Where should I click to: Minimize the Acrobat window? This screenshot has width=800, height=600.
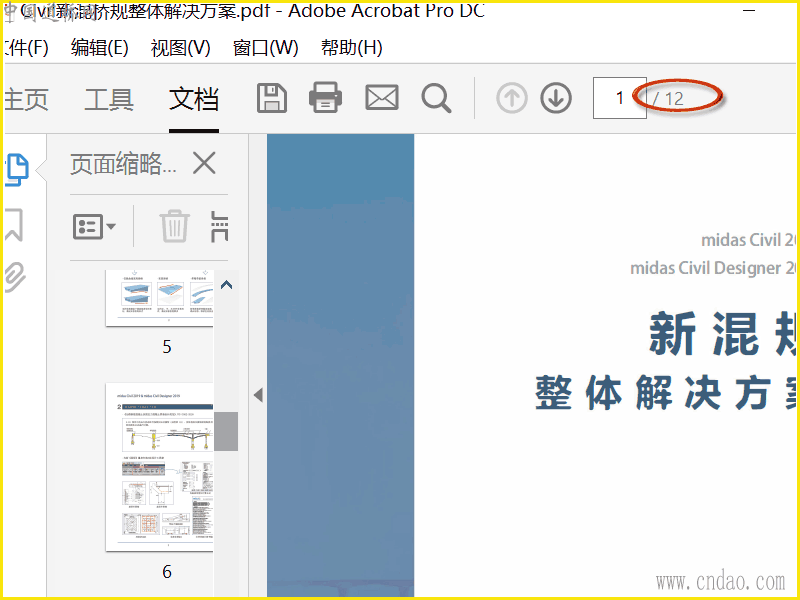[x=749, y=10]
